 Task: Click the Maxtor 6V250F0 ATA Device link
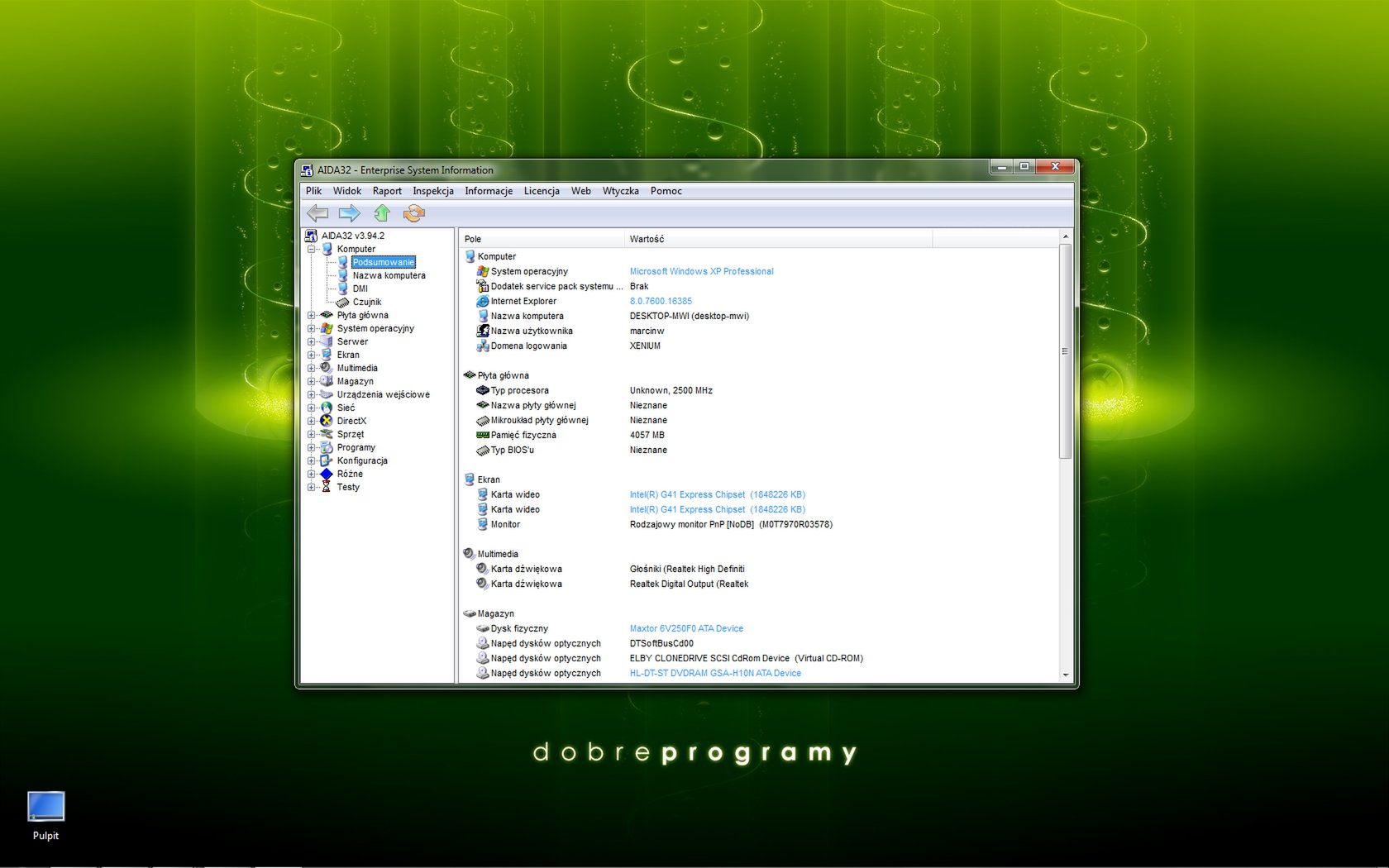pyautogui.click(x=686, y=628)
